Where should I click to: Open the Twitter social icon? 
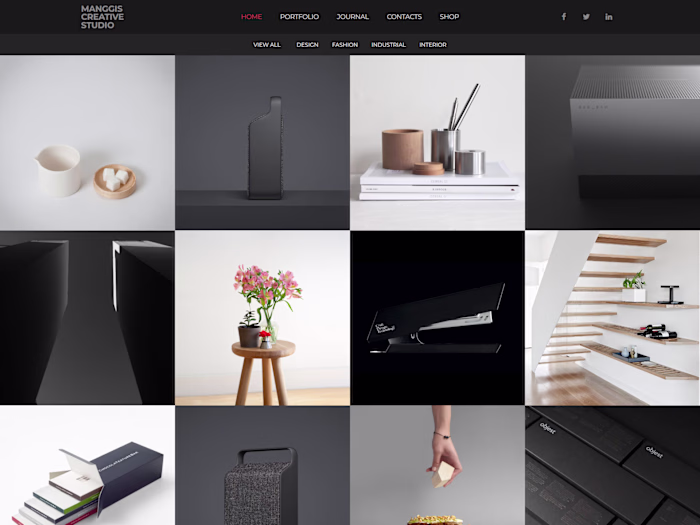(x=586, y=17)
